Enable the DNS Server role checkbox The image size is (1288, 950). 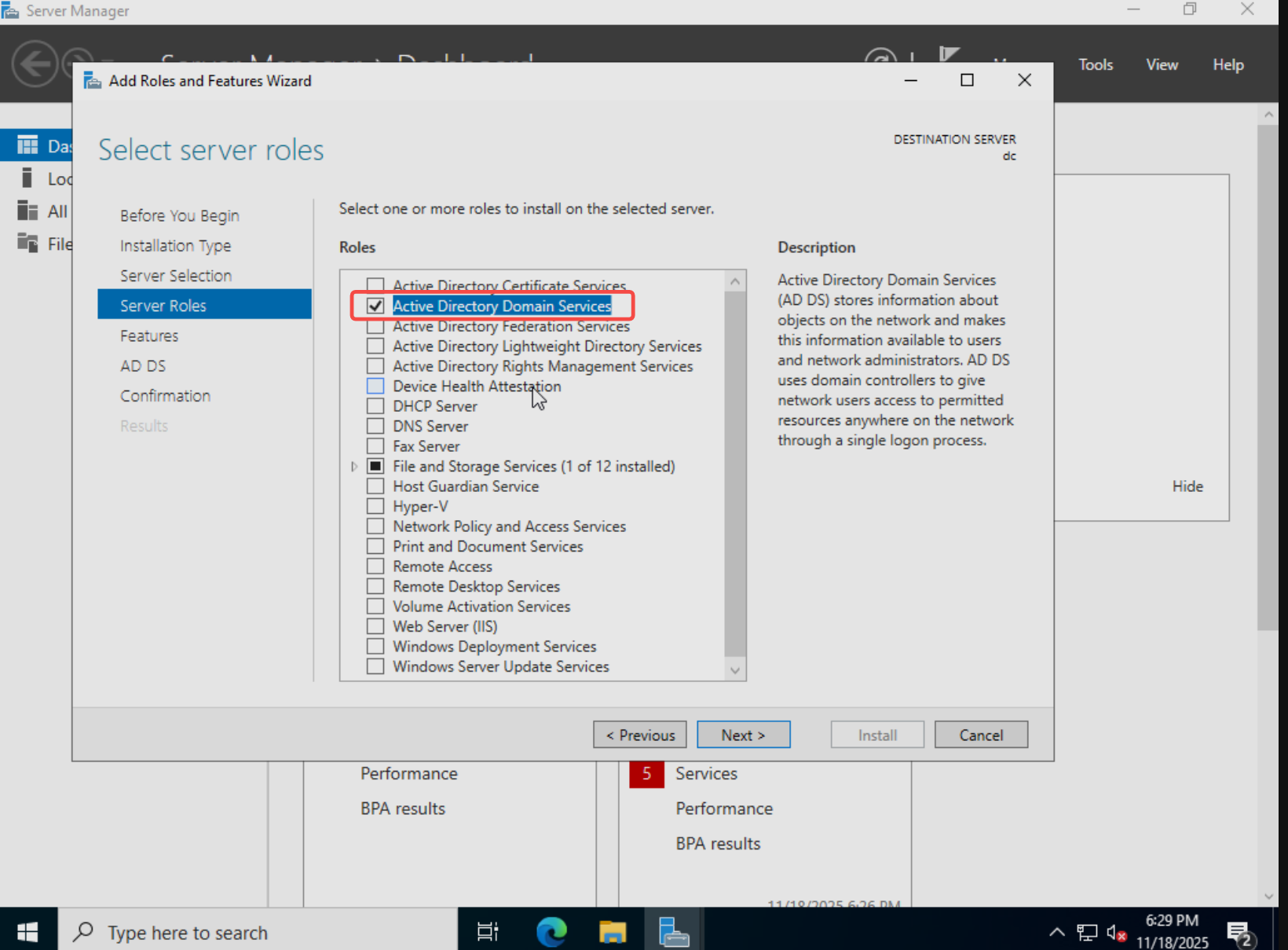pos(375,426)
